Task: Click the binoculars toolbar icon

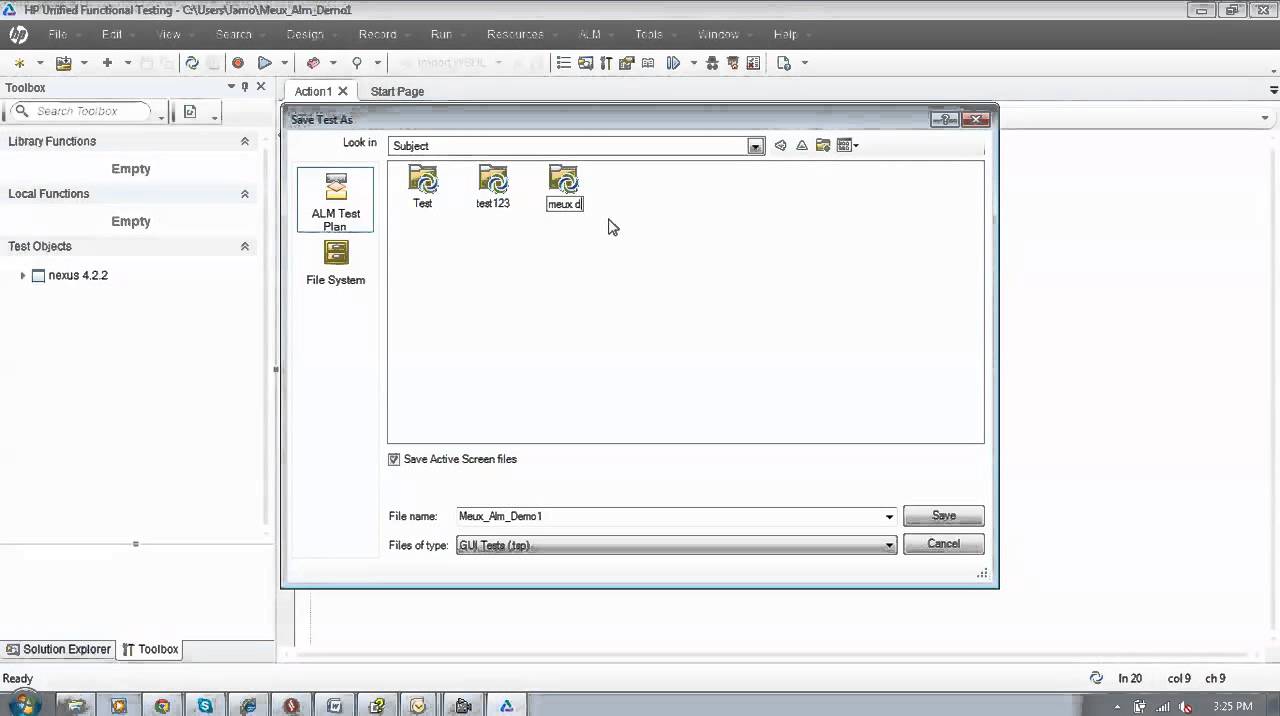Action: click(712, 63)
